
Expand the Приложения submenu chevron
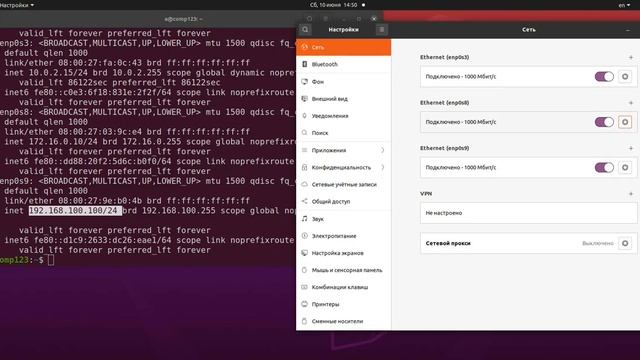382,150
